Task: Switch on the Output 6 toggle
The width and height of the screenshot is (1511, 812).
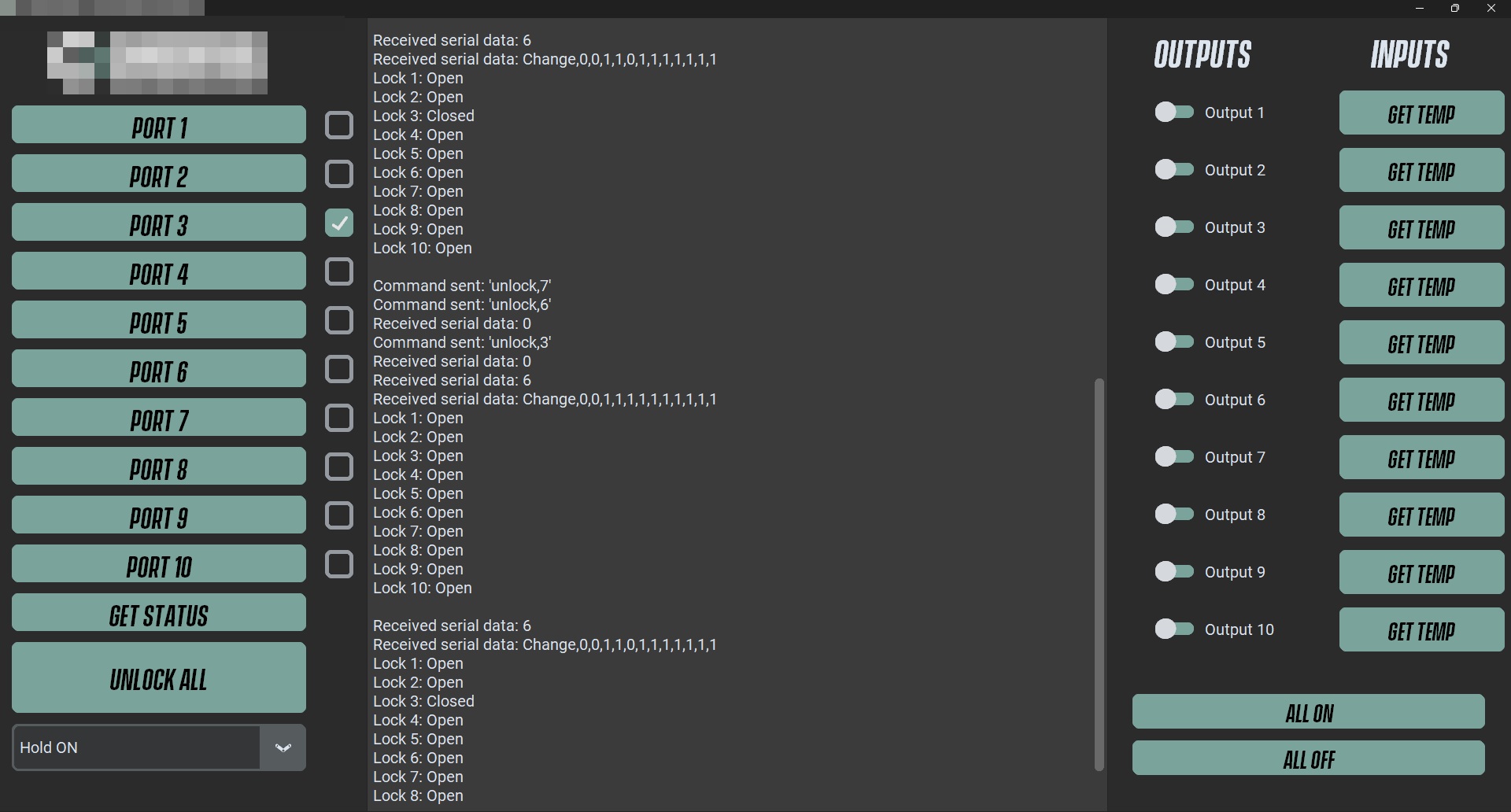Action: (x=1174, y=399)
